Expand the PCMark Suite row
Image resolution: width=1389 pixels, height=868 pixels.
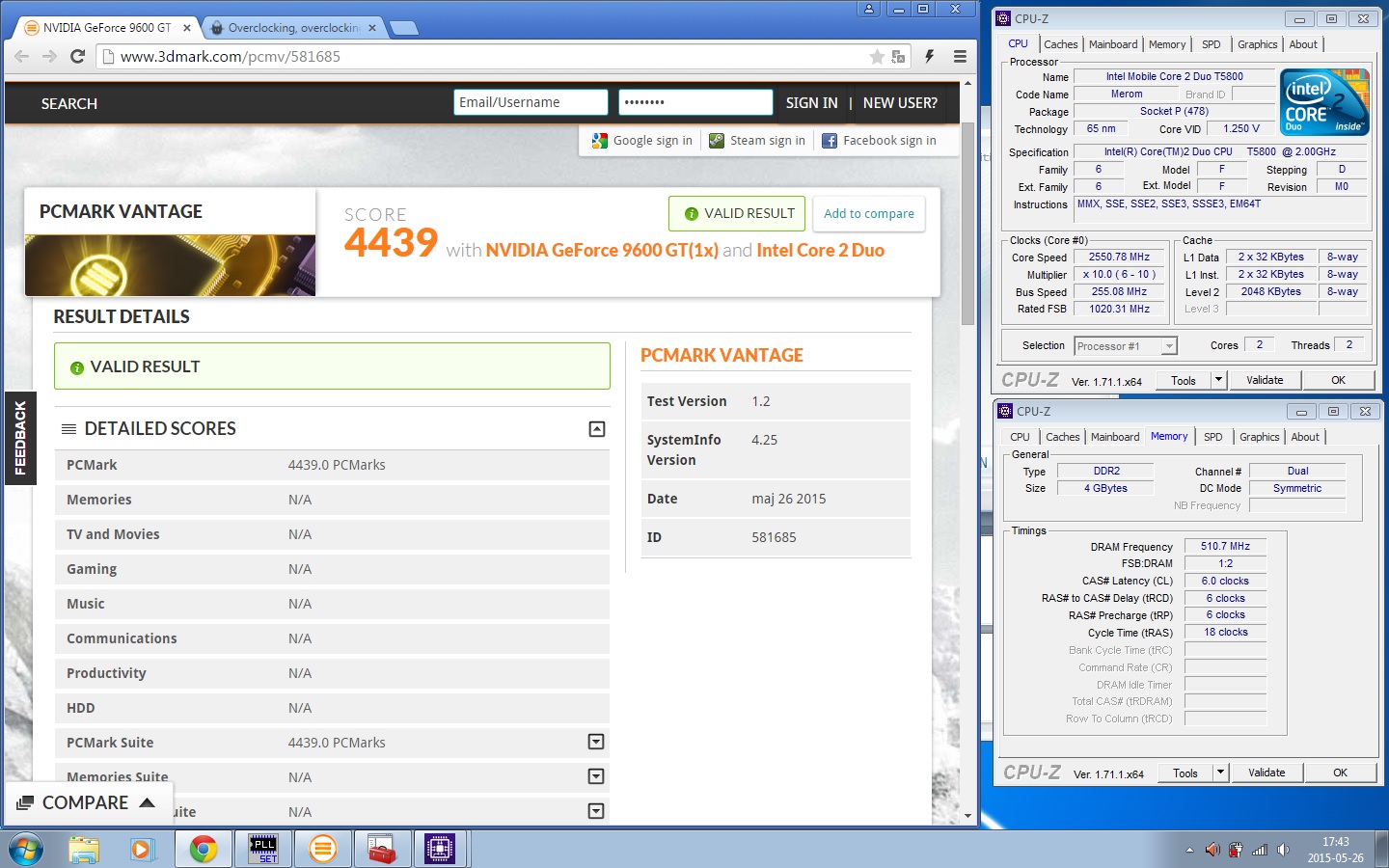click(x=596, y=742)
